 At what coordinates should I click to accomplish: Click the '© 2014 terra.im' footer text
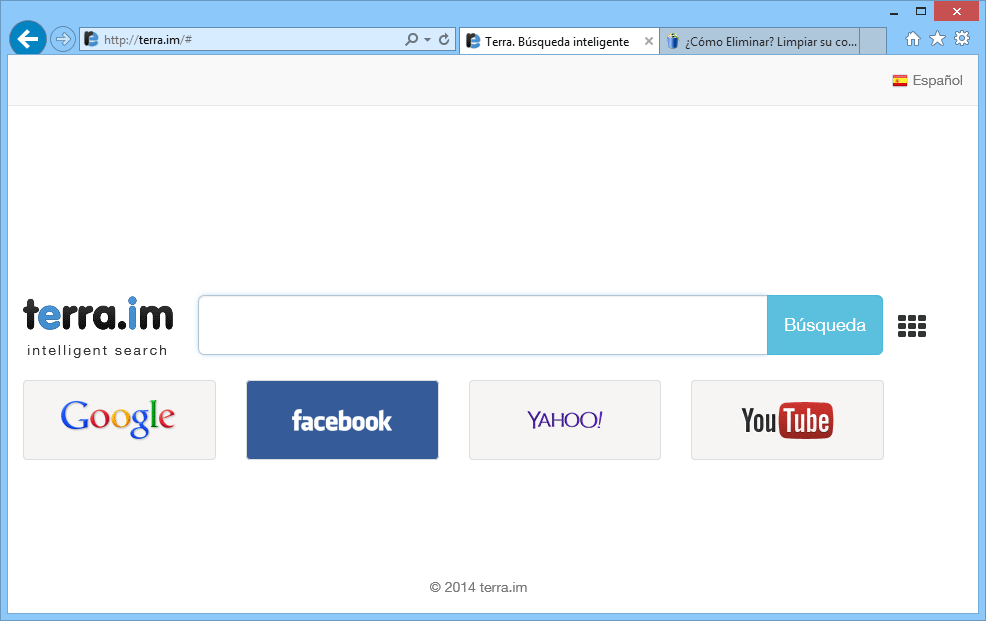click(479, 587)
